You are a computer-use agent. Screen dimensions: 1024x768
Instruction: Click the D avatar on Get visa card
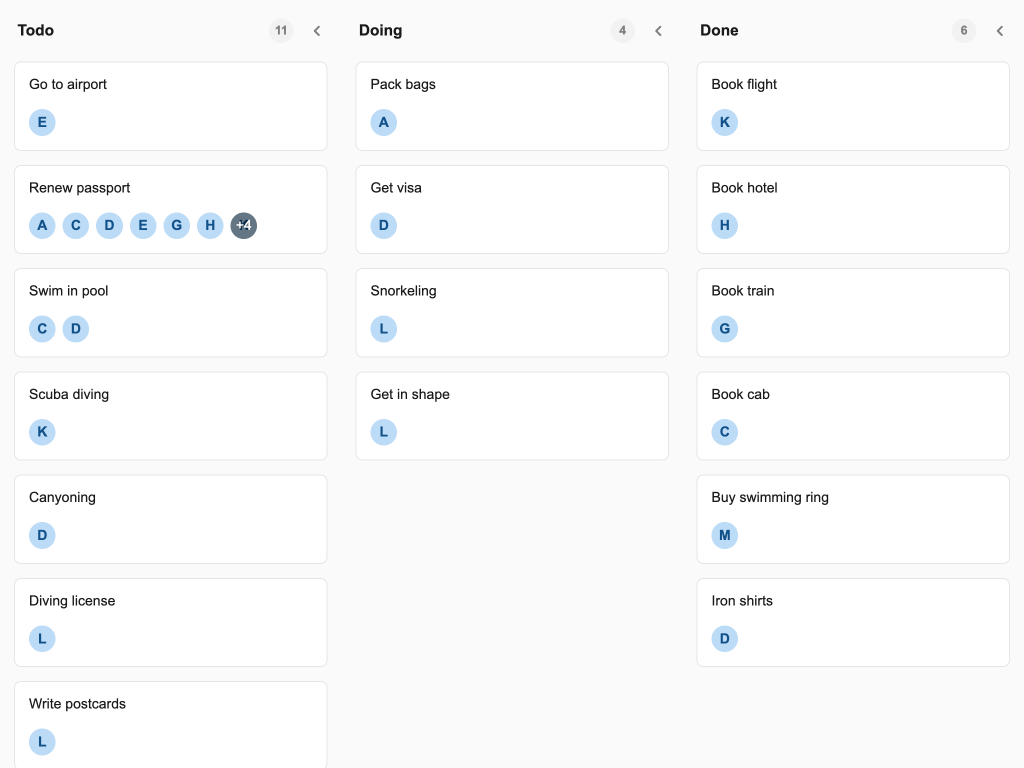click(384, 225)
